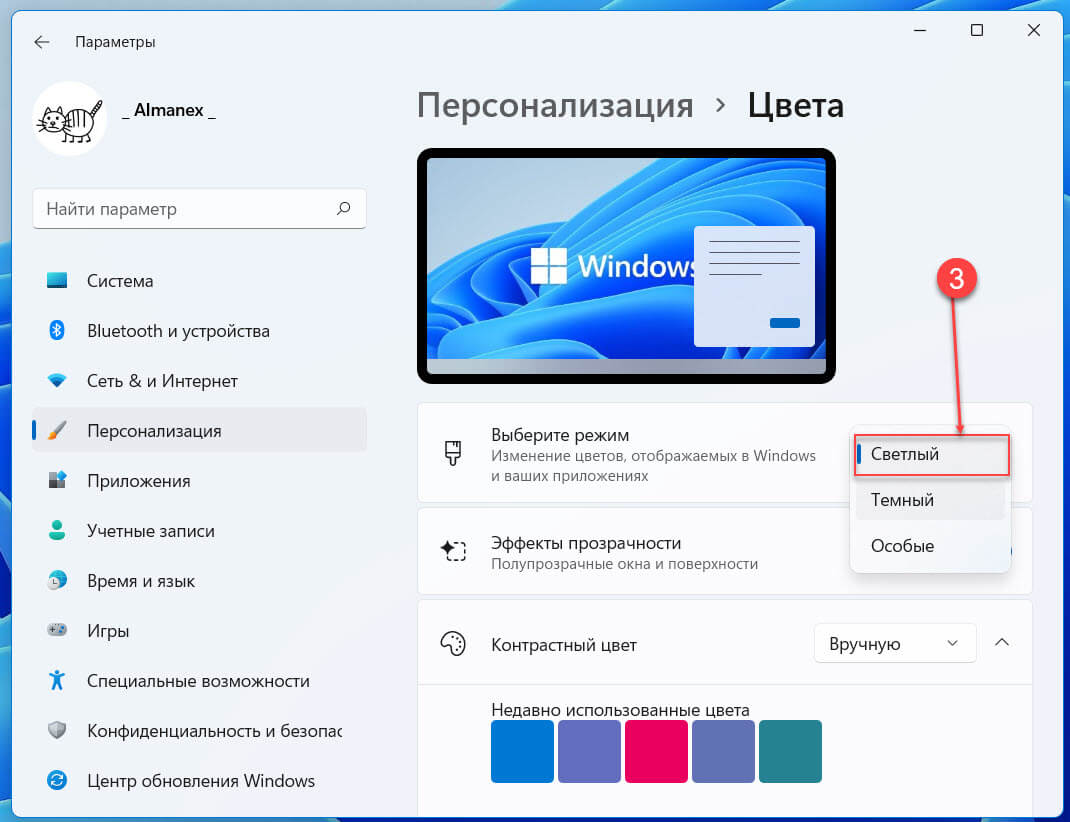Open Сеть & и Интернет category

(199, 381)
